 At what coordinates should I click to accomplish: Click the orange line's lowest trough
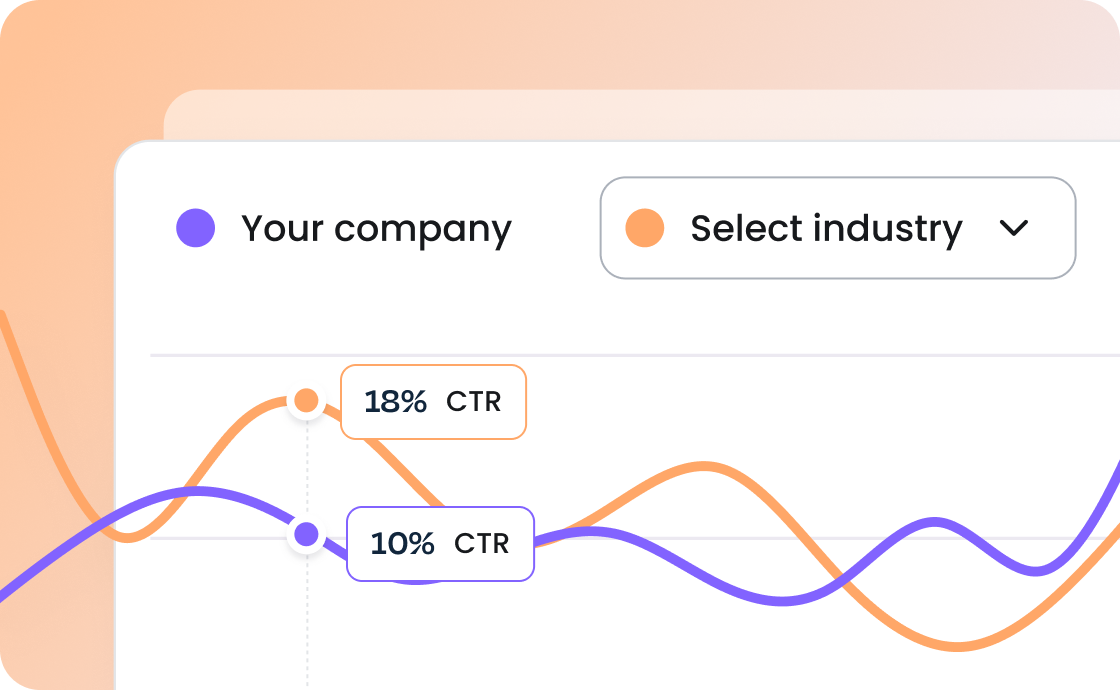[958, 647]
